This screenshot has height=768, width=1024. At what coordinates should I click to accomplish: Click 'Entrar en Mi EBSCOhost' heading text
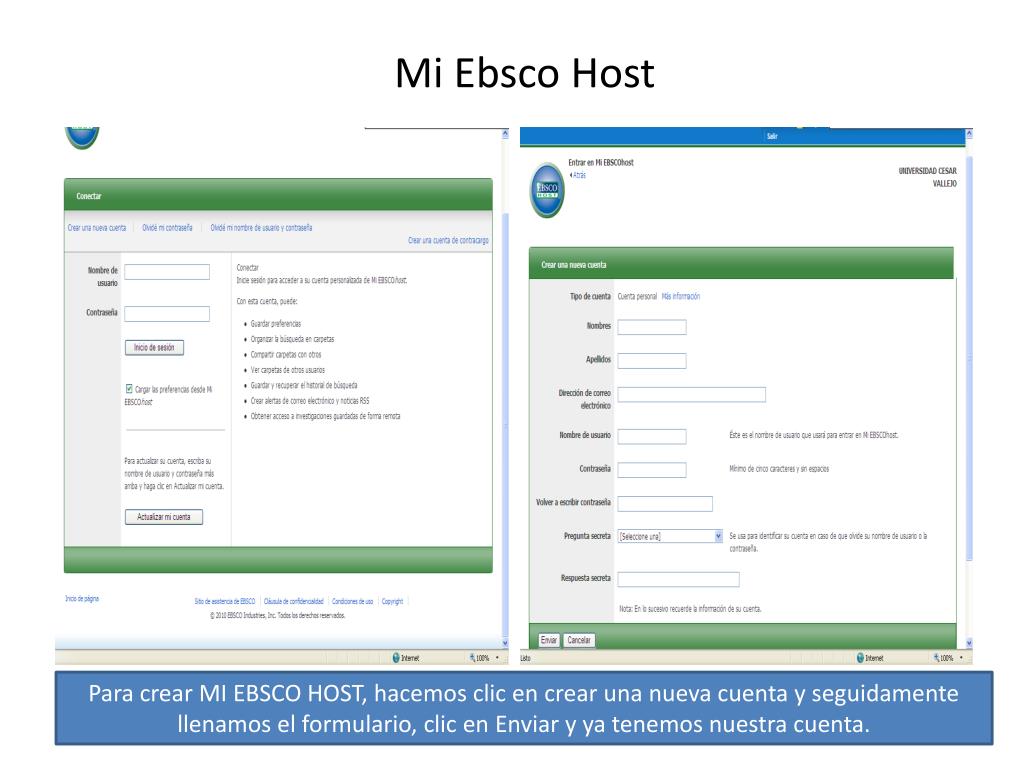click(x=601, y=163)
